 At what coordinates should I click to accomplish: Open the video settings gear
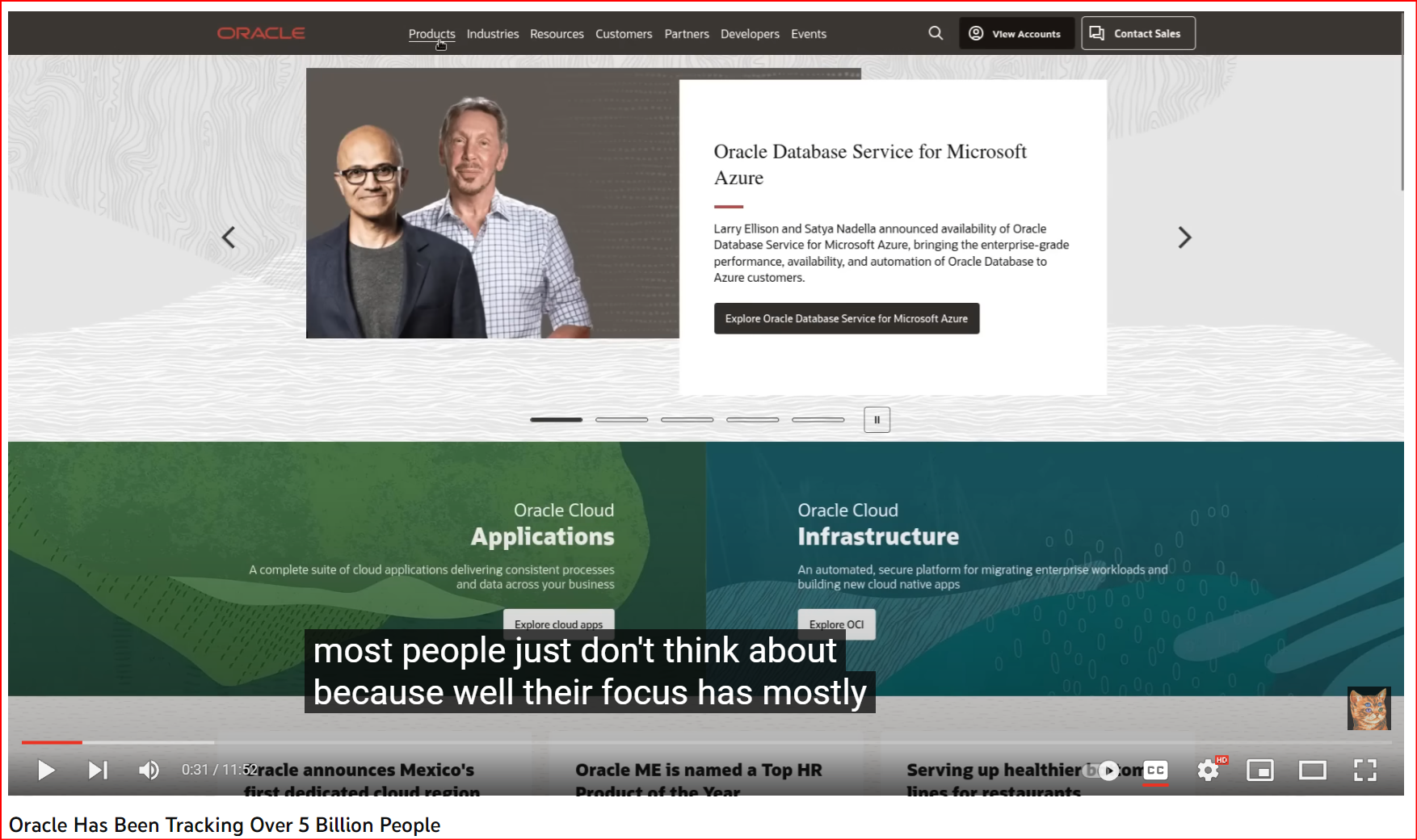click(1208, 771)
